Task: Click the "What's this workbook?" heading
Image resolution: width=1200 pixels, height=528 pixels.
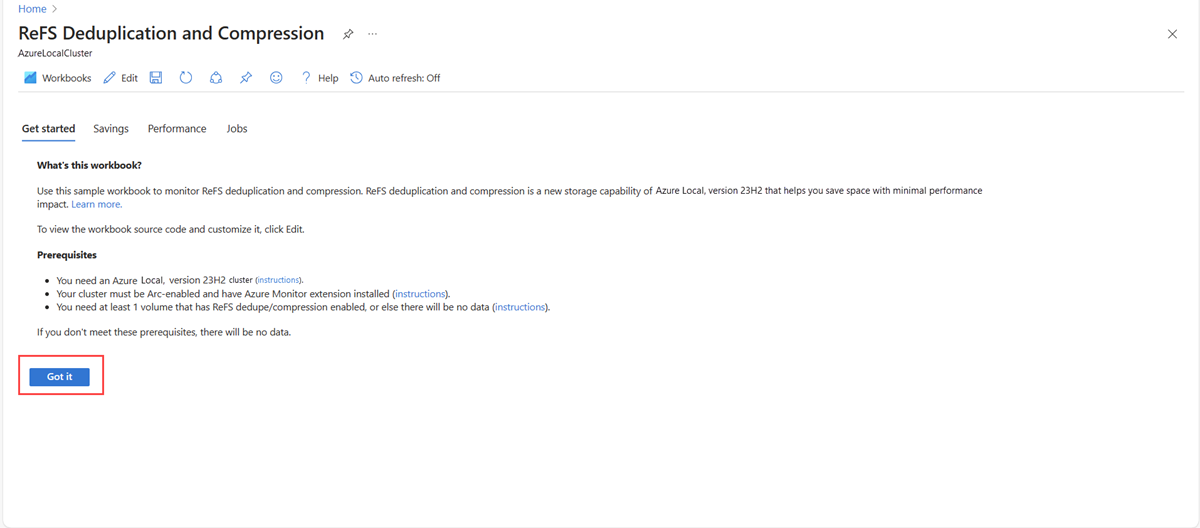Action: point(90,165)
